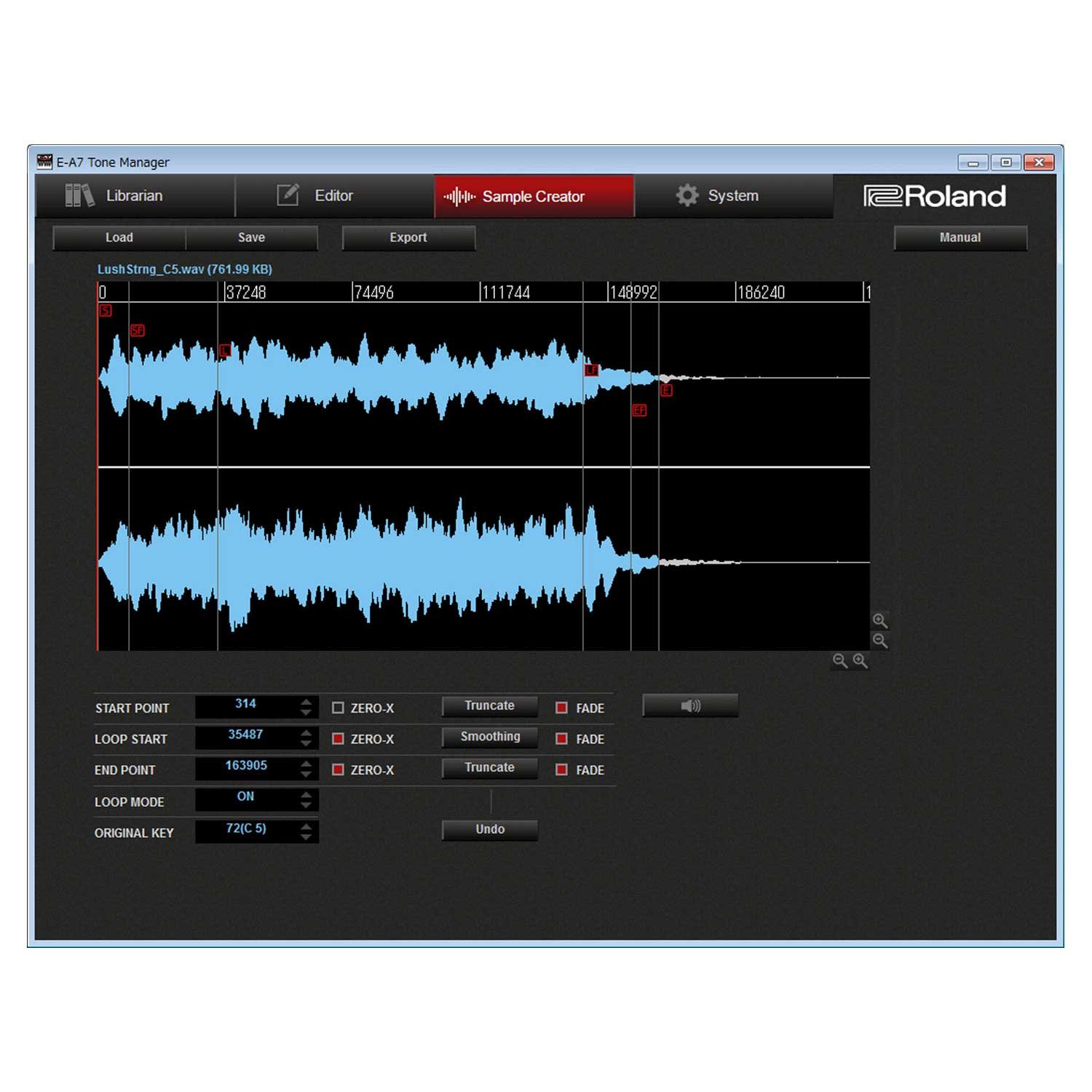Click the E-A7 Tone Manager title bar icon
Image resolution: width=1092 pixels, height=1092 pixels.
[x=45, y=162]
